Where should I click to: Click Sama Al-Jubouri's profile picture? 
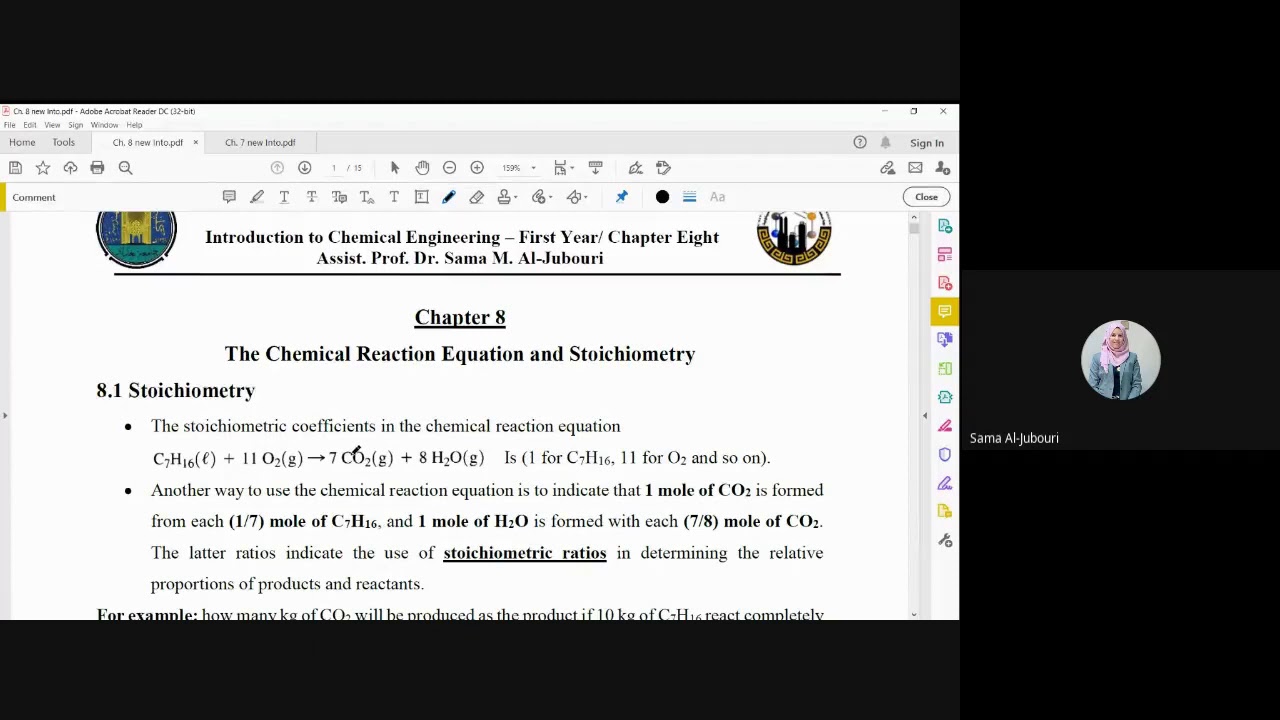1120,360
